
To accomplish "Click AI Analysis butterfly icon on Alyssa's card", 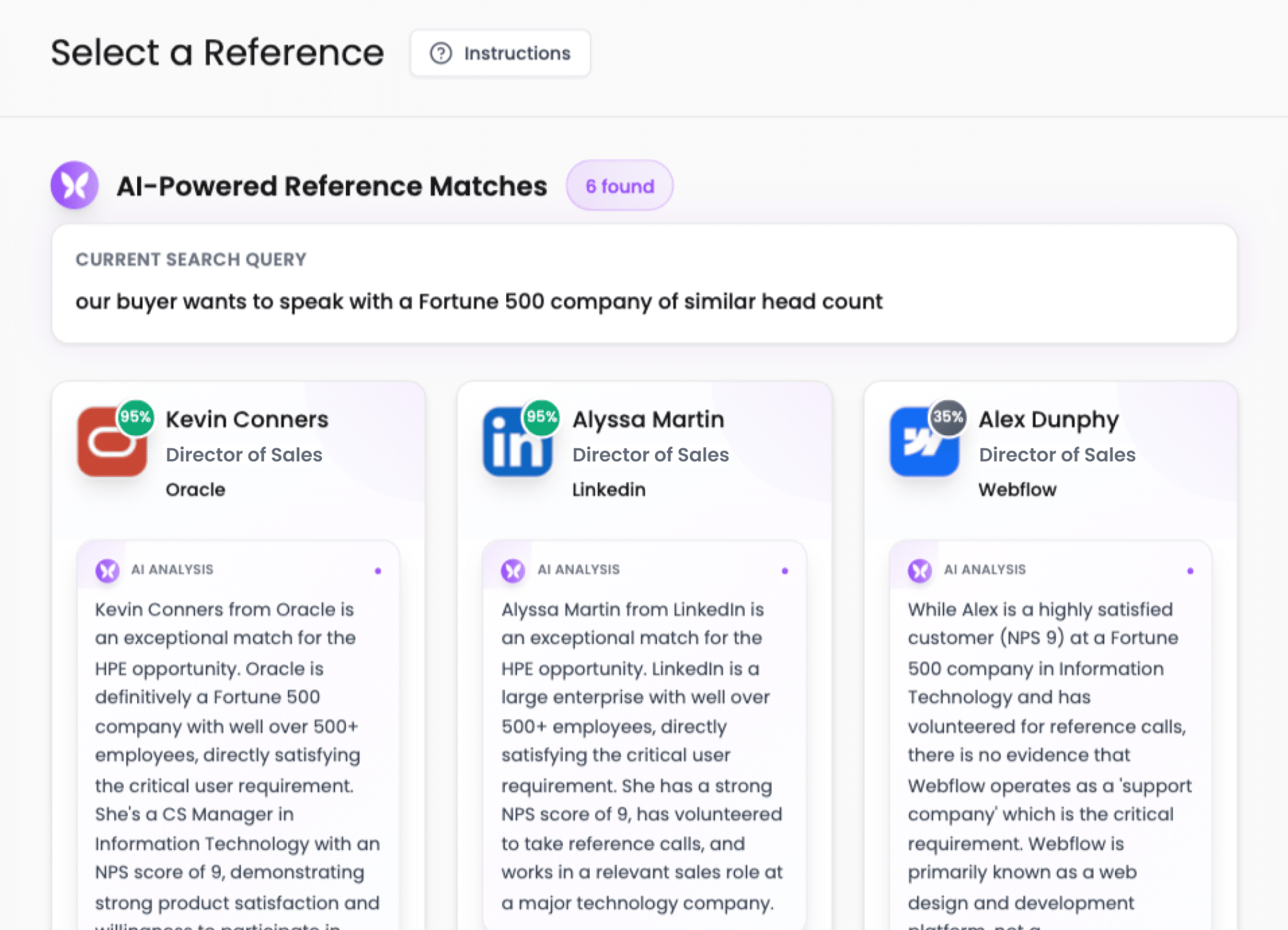I will point(513,570).
